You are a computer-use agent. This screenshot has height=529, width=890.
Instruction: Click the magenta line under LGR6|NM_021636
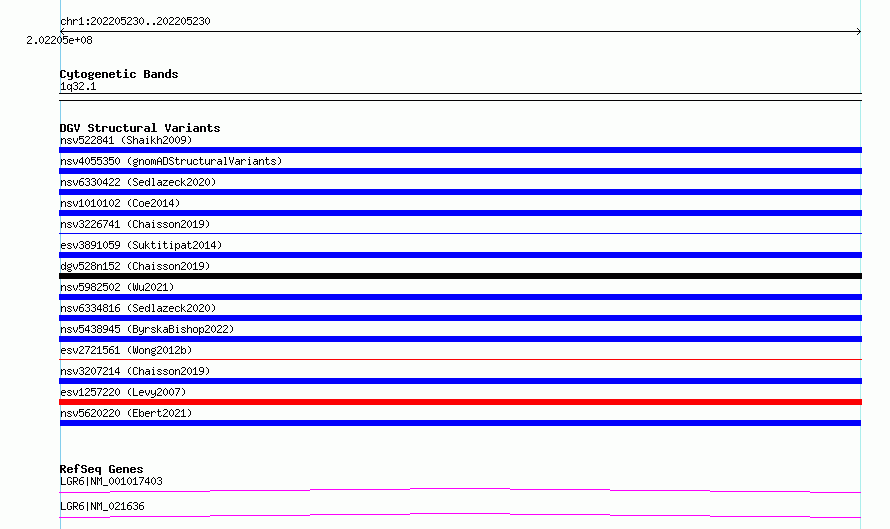coord(460,515)
